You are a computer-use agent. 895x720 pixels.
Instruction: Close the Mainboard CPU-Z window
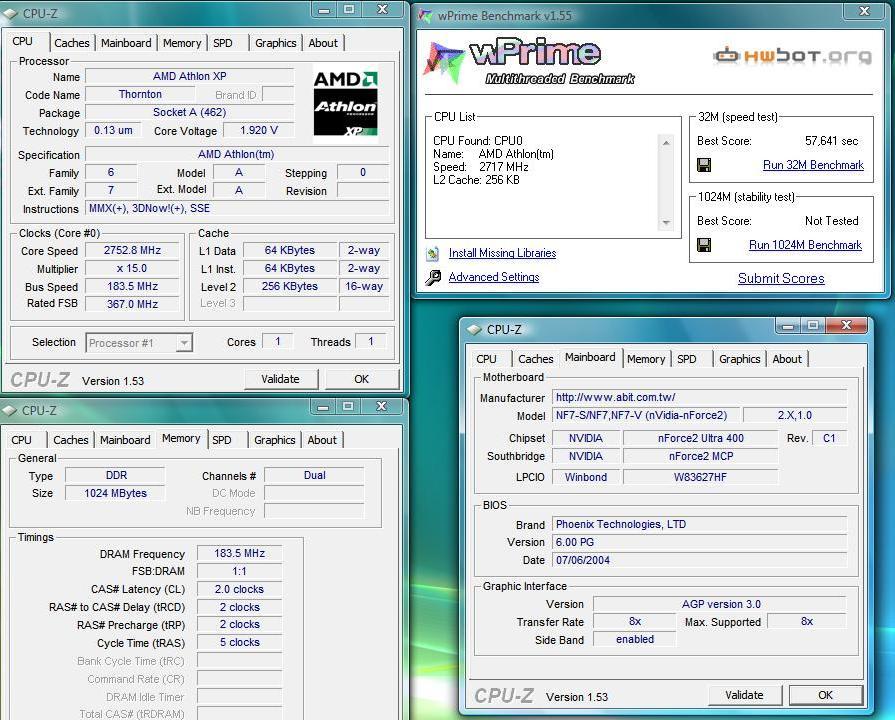coord(846,325)
